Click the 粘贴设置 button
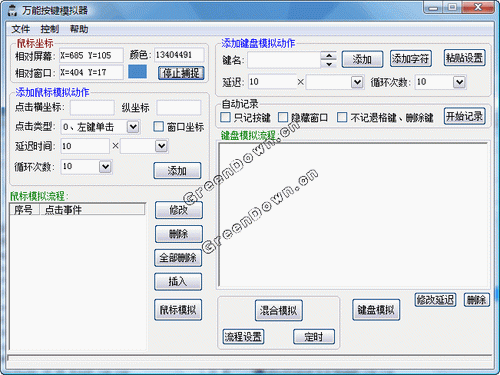 tap(464, 58)
